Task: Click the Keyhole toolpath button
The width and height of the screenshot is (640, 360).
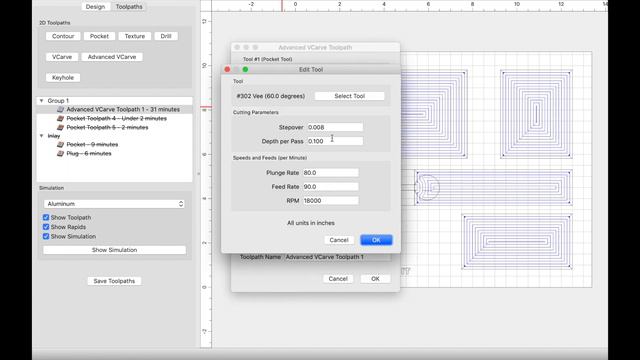Action: click(63, 78)
